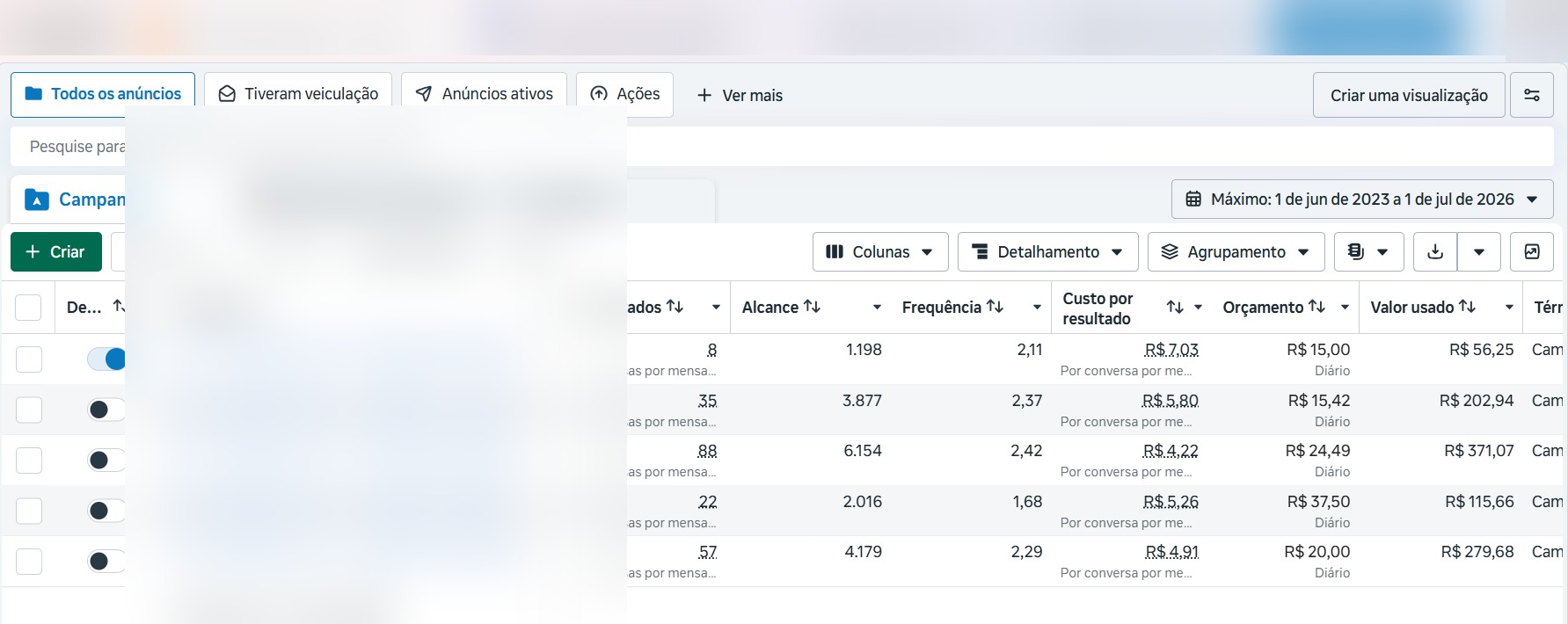The width and height of the screenshot is (1568, 624).
Task: Open the Ações tab
Action: [624, 94]
